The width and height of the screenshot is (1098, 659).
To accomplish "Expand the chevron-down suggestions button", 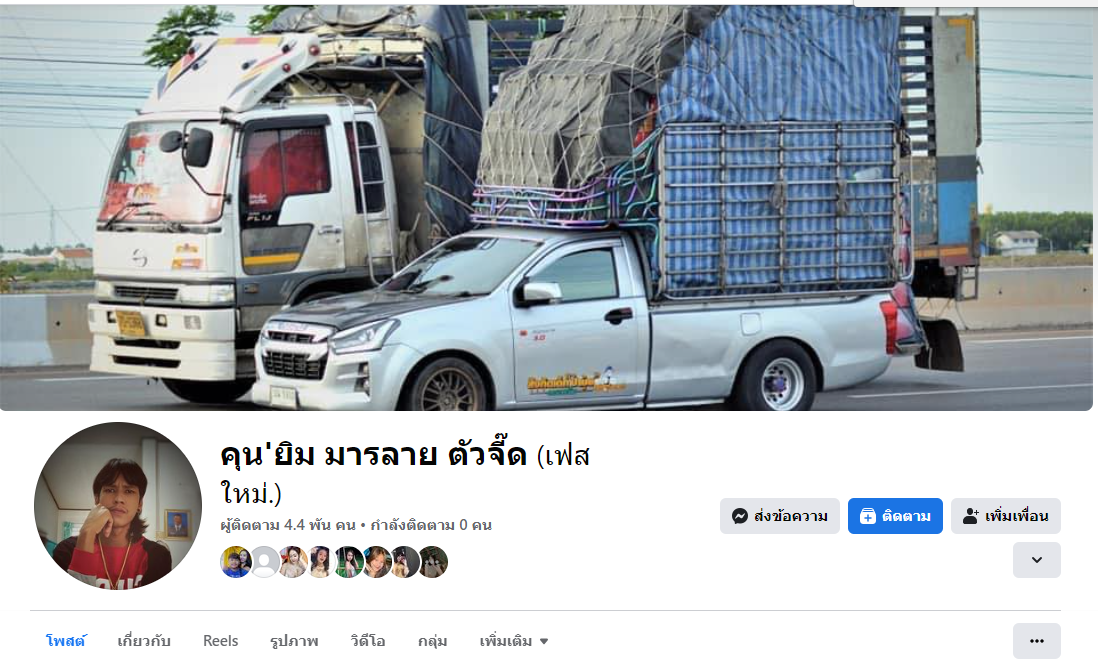I will pos(1036,560).
